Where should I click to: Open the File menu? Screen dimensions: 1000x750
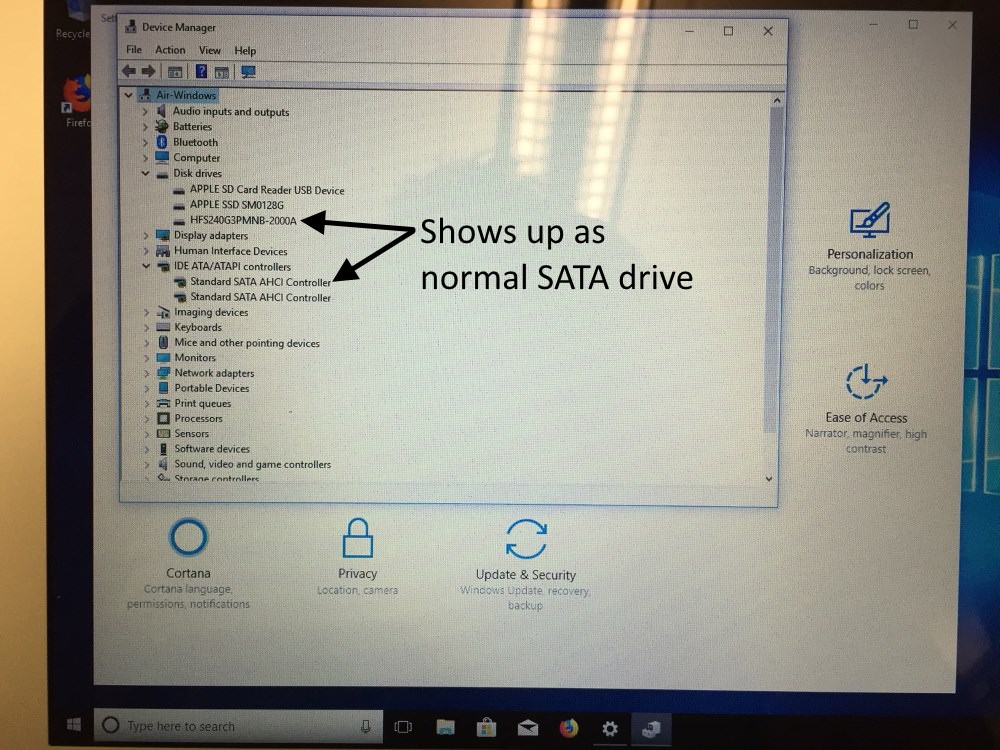tap(134, 50)
